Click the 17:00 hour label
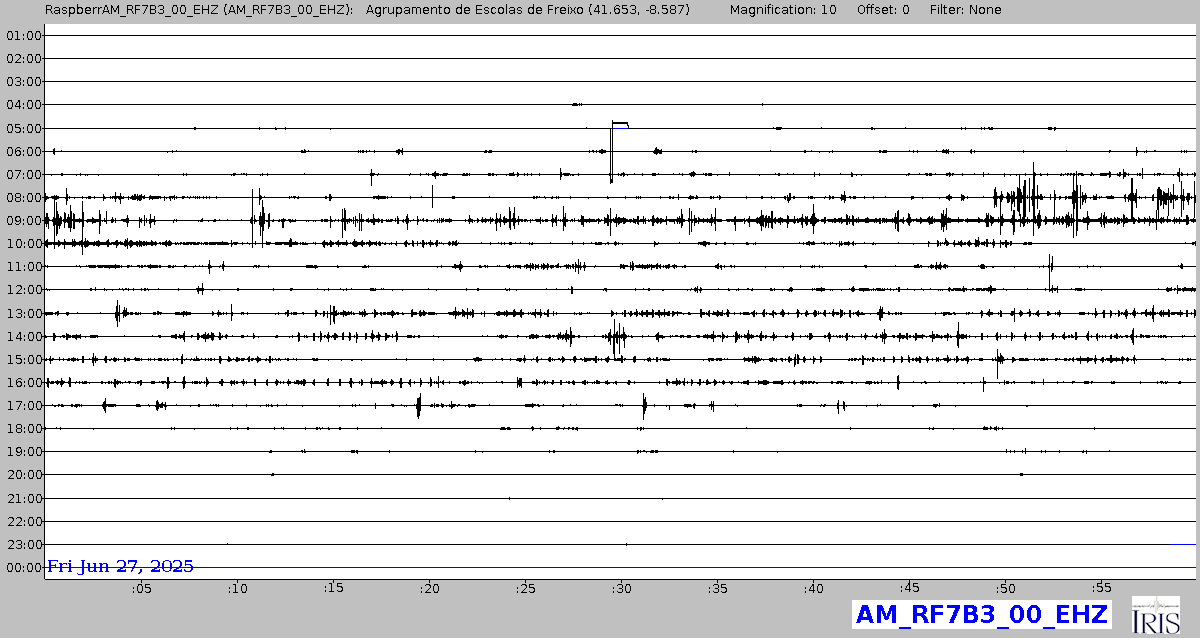 [x=23, y=406]
